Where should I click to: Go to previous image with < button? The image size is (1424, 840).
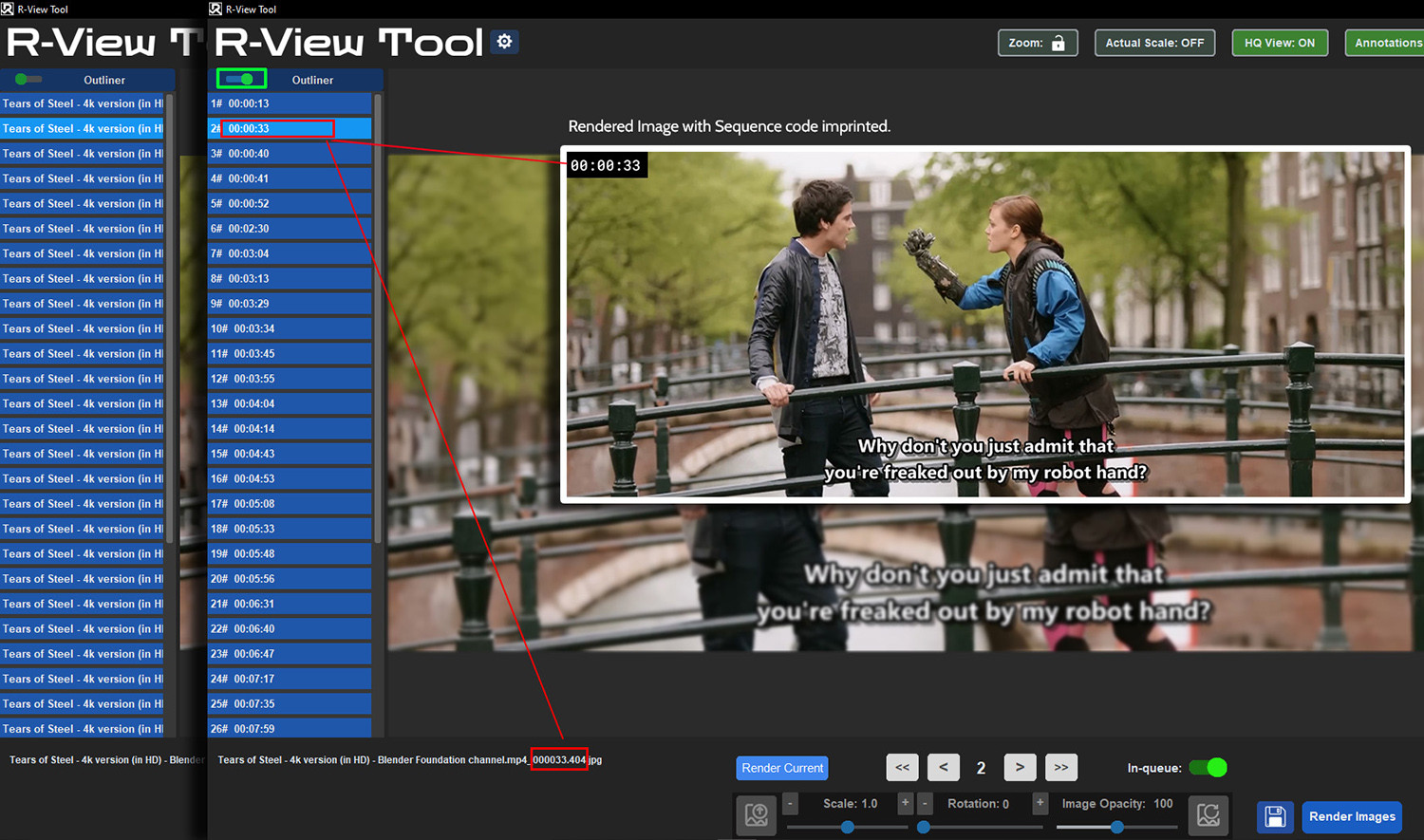tap(943, 767)
